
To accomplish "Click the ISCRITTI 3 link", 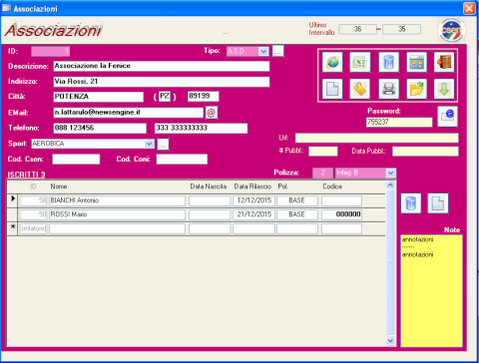I will coord(26,175).
